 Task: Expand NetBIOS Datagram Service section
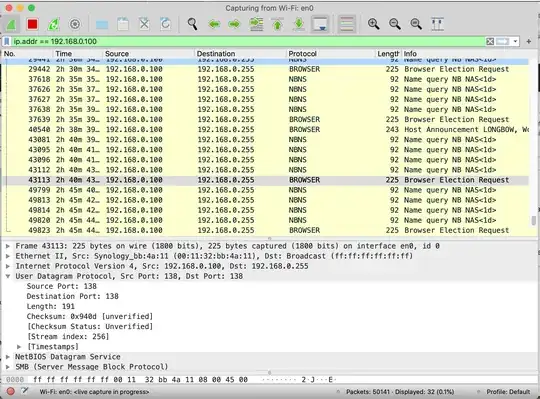[8, 357]
